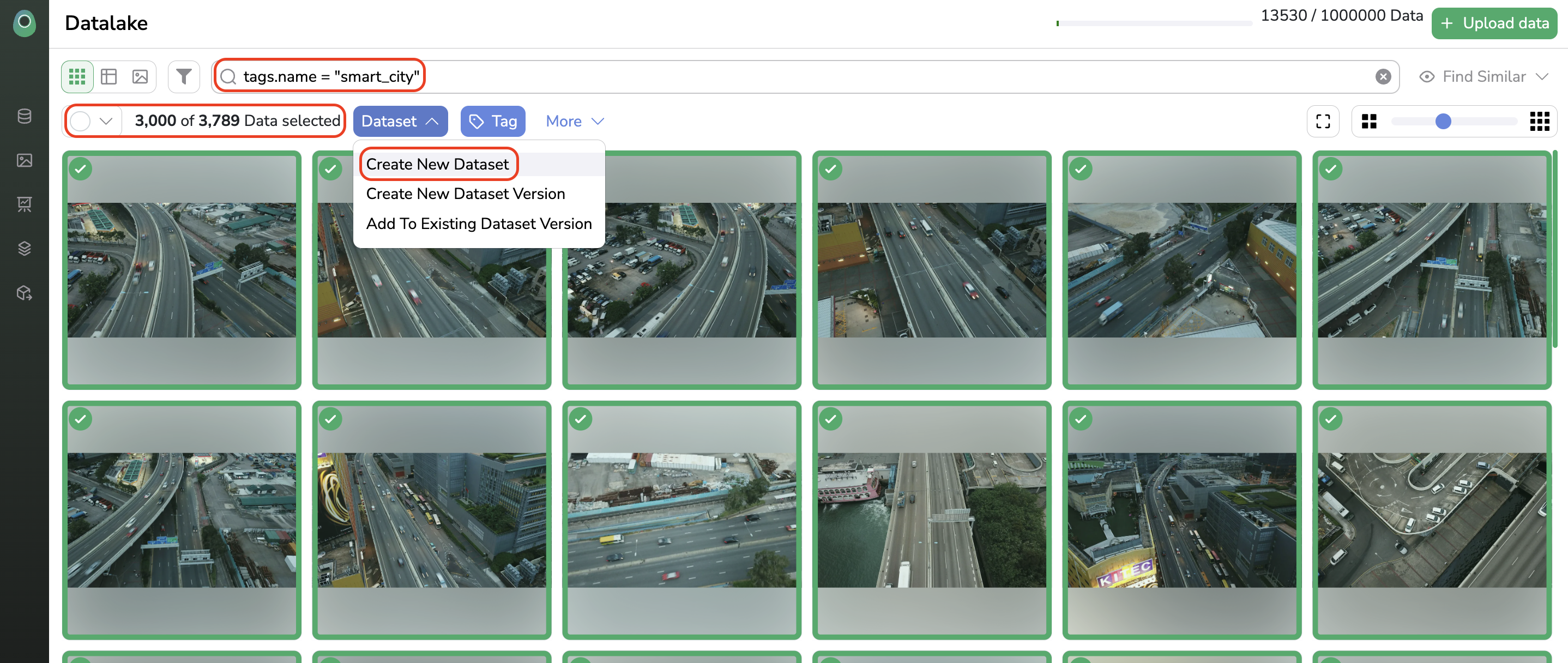Open the Find Similar dropdown
Viewport: 1568px width, 663px height.
click(1484, 77)
